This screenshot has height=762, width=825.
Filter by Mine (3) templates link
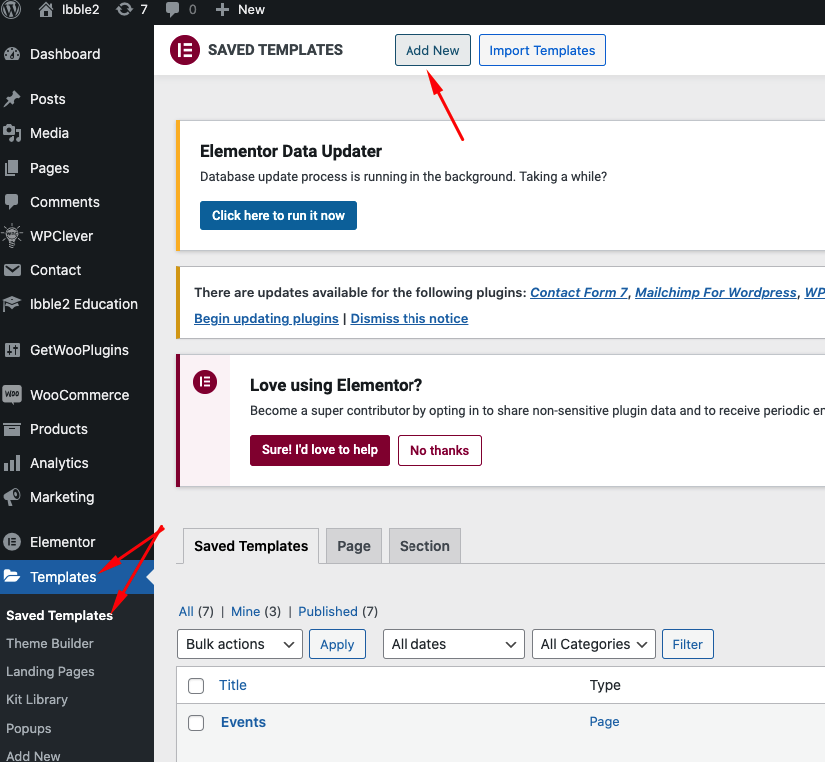pyautogui.click(x=256, y=611)
